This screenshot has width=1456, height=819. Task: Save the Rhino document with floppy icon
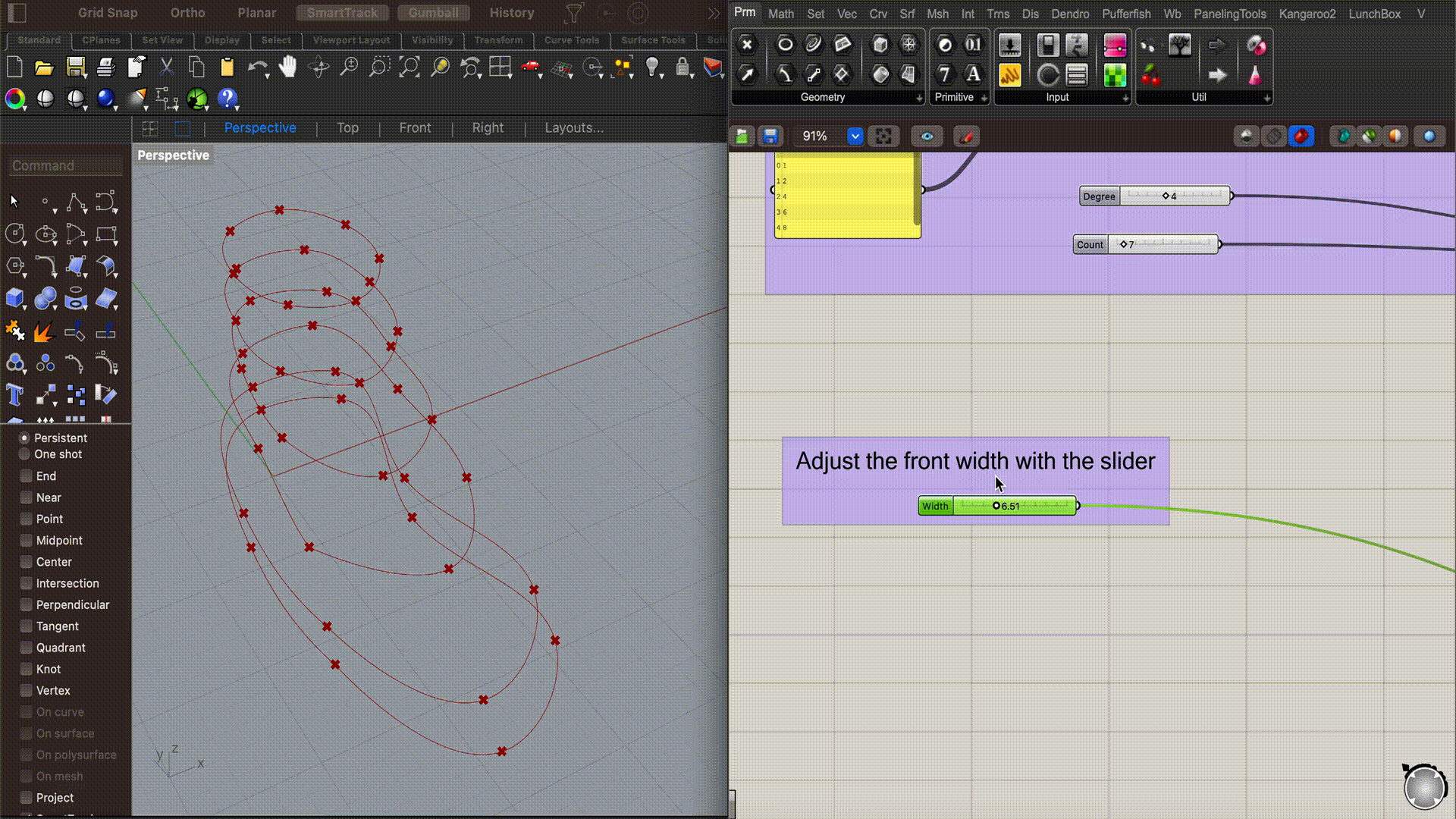75,67
